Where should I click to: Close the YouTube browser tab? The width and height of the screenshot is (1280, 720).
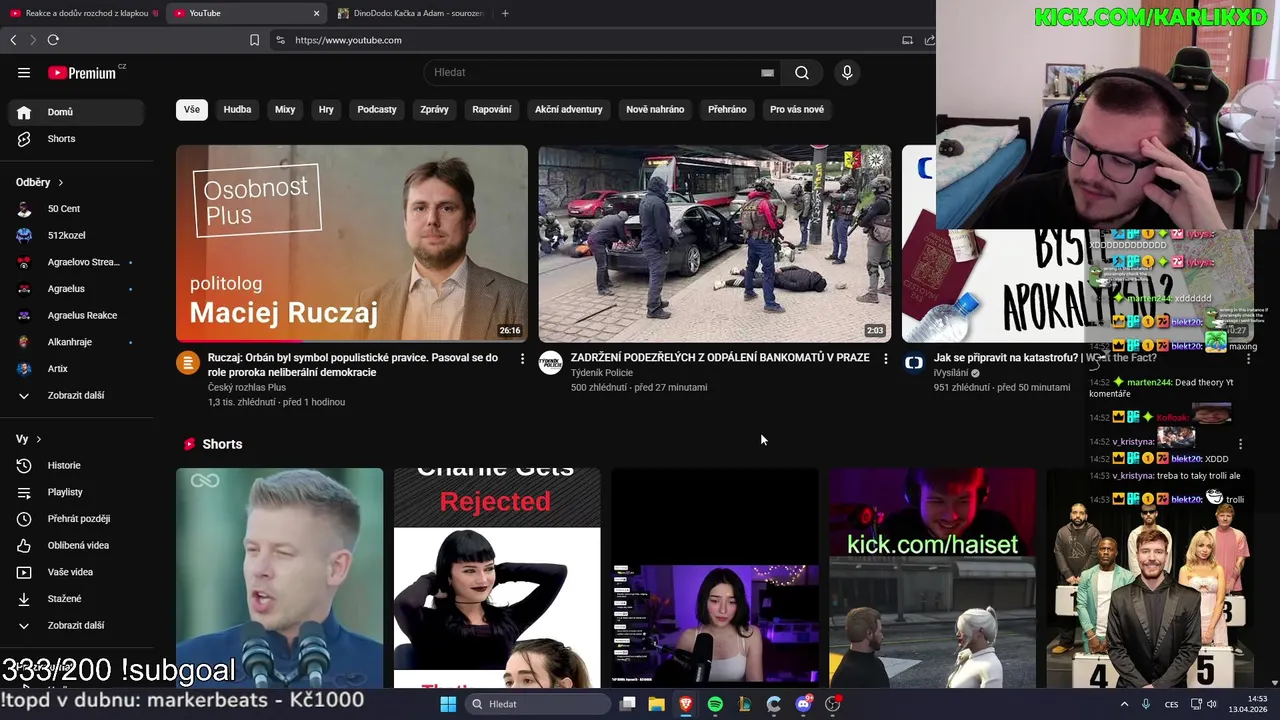(317, 13)
